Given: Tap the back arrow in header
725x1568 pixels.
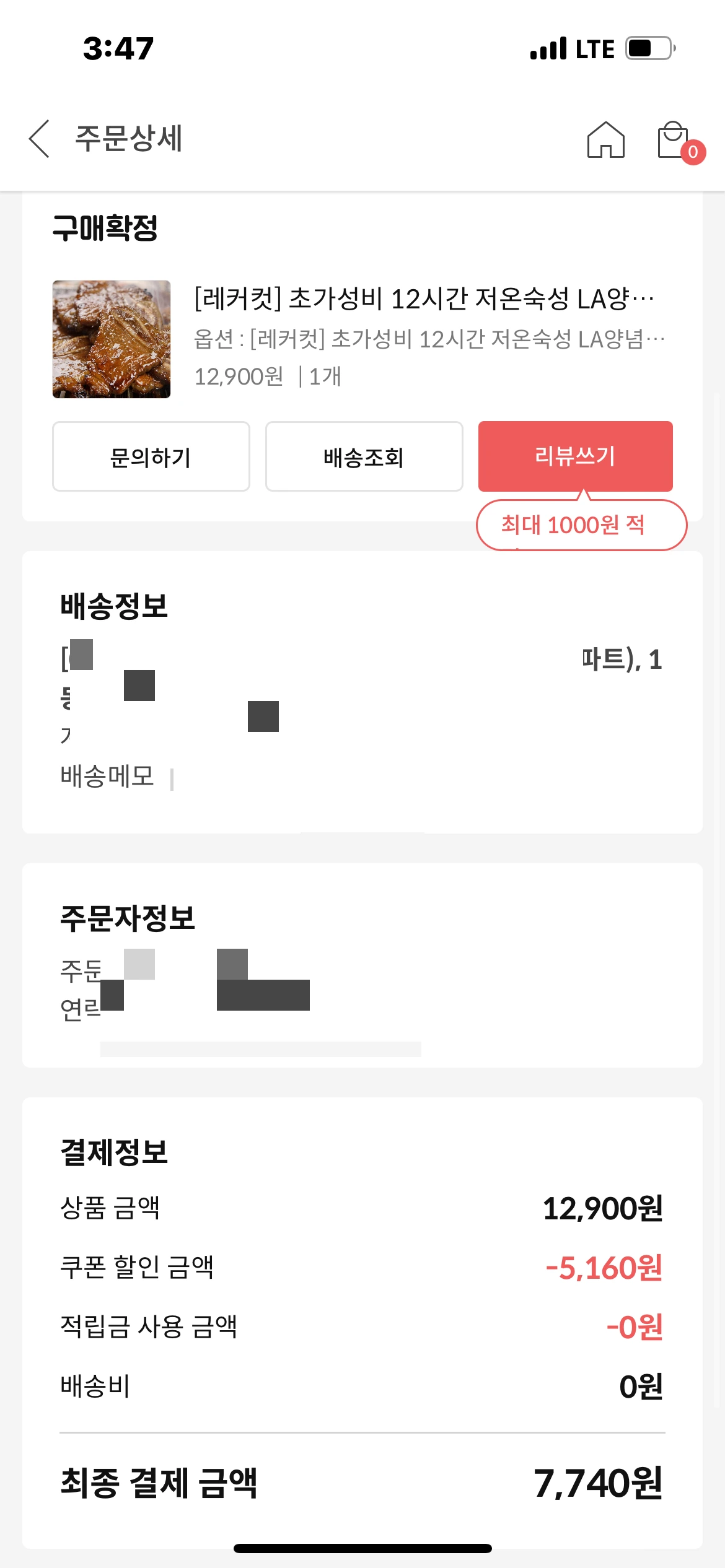Looking at the screenshot, I should (39, 139).
